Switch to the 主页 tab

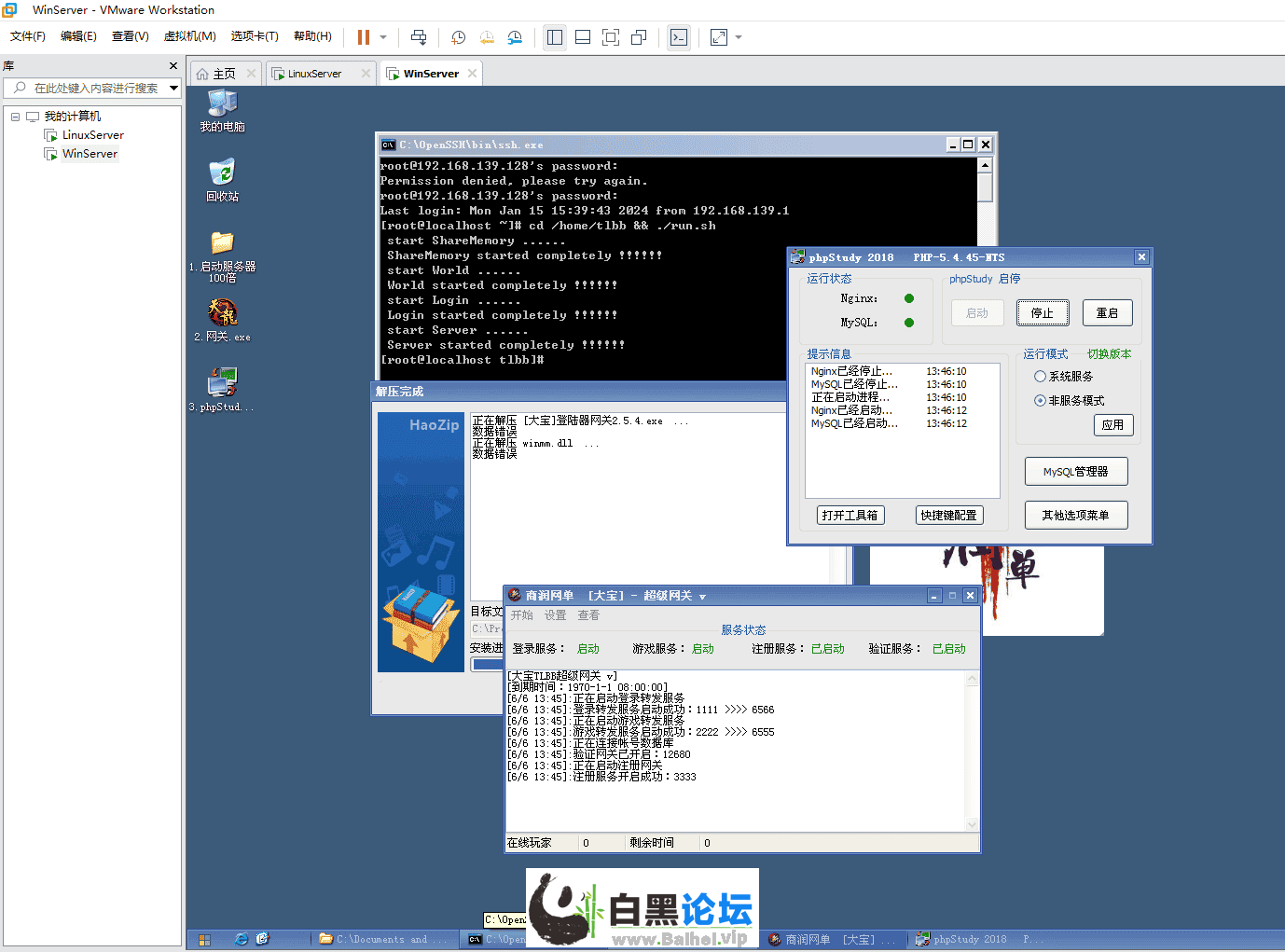224,74
